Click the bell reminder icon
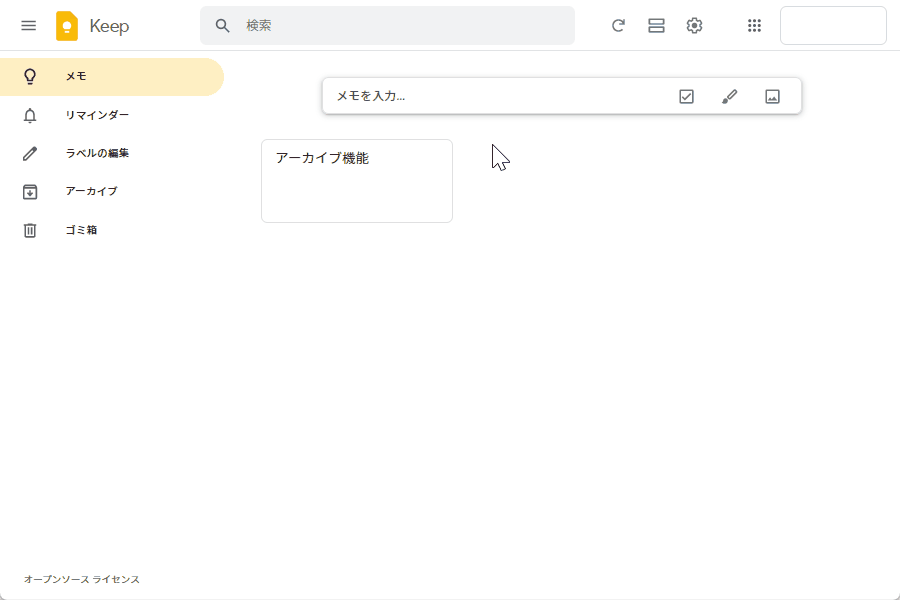Screen dimensions: 900x600 (x=30, y=115)
